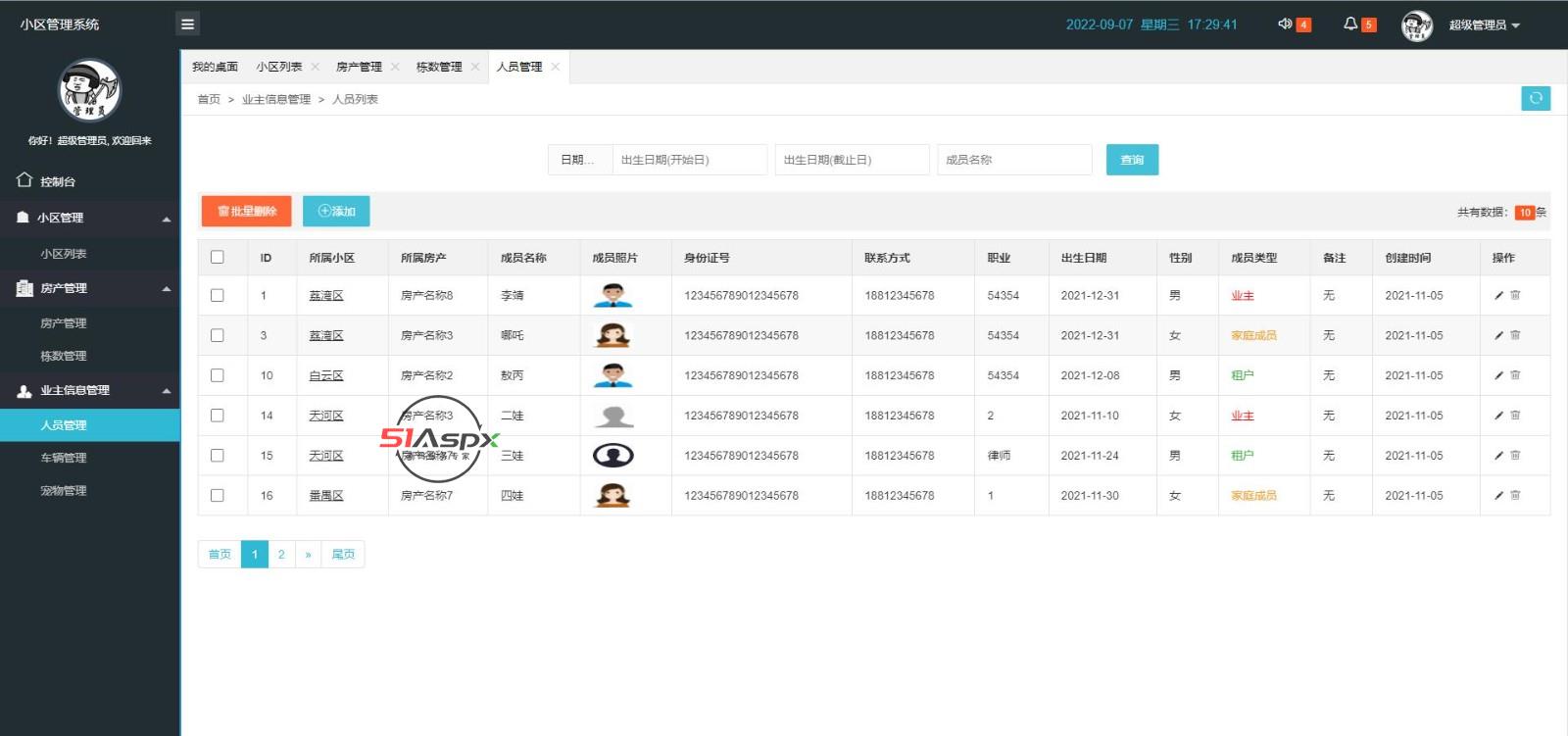Open 哪吒 member photo thumbnail
This screenshot has width=1568, height=736.
pyautogui.click(x=613, y=335)
